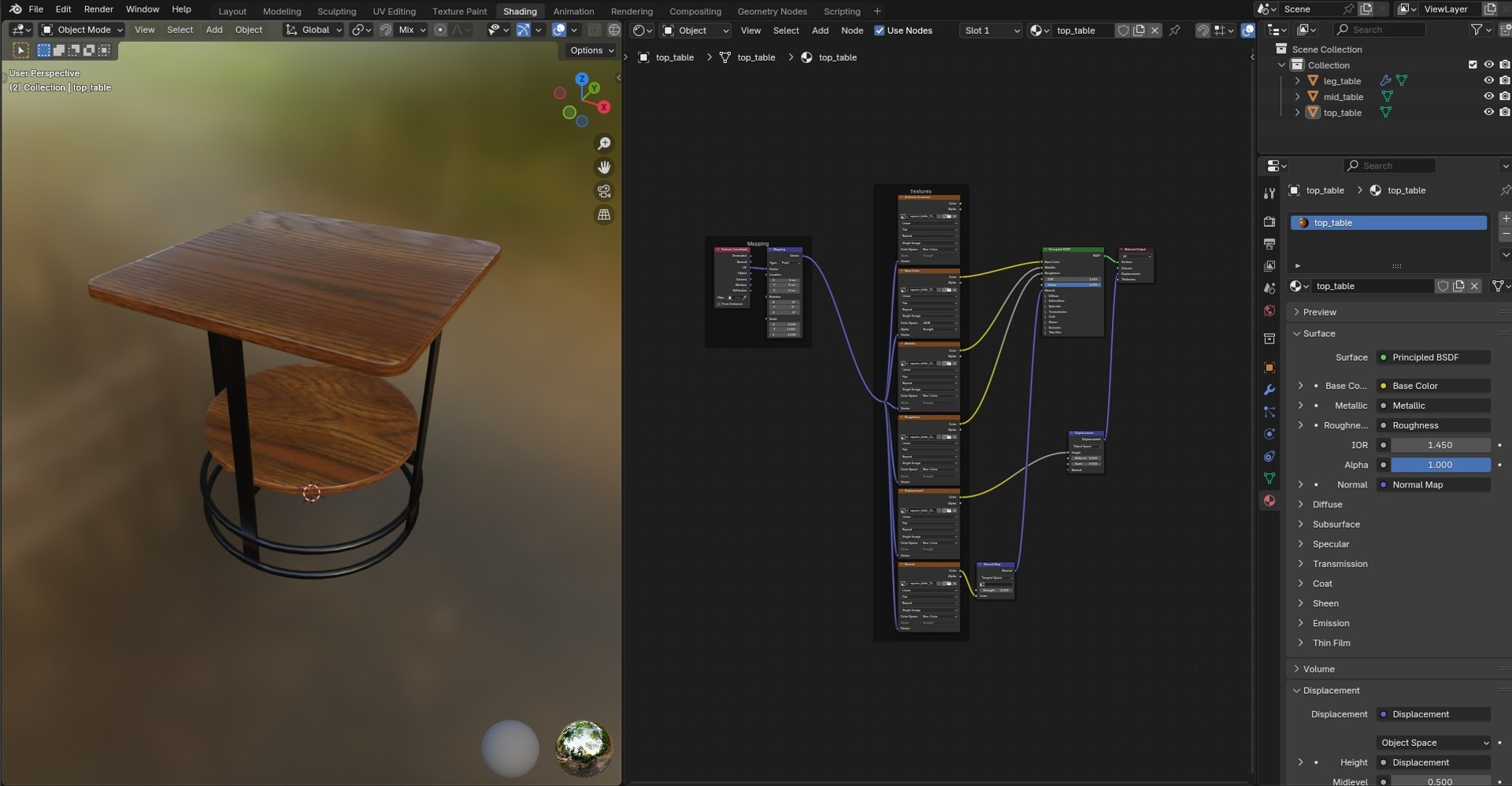The height and width of the screenshot is (786, 1512).
Task: Pin the node editor material
Action: 1175,31
